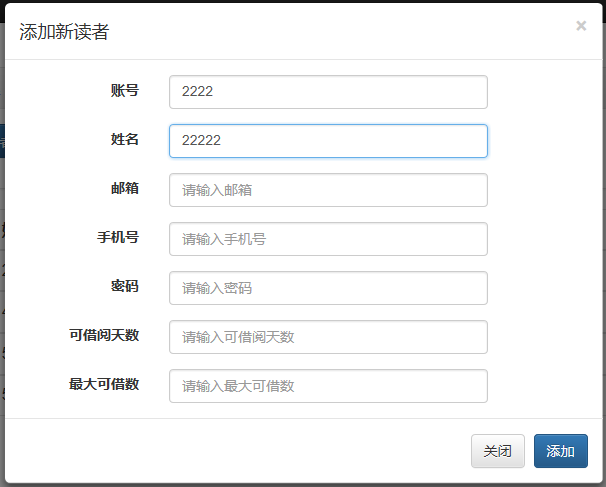
Task: Click the 密码 field label
Action: point(124,286)
